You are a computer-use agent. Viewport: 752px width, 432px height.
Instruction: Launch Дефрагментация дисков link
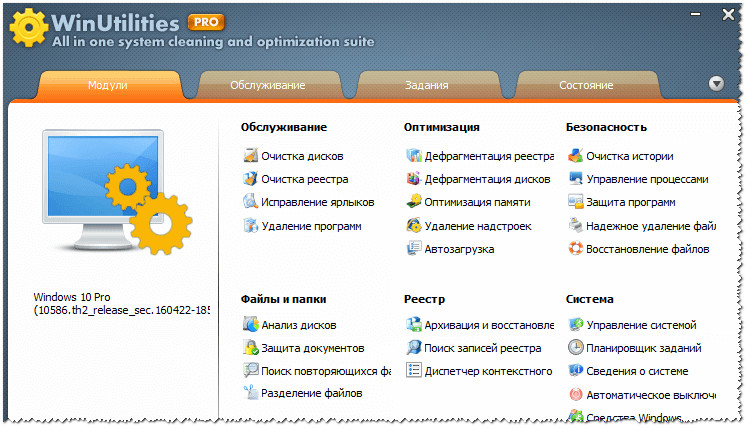pyautogui.click(x=487, y=179)
